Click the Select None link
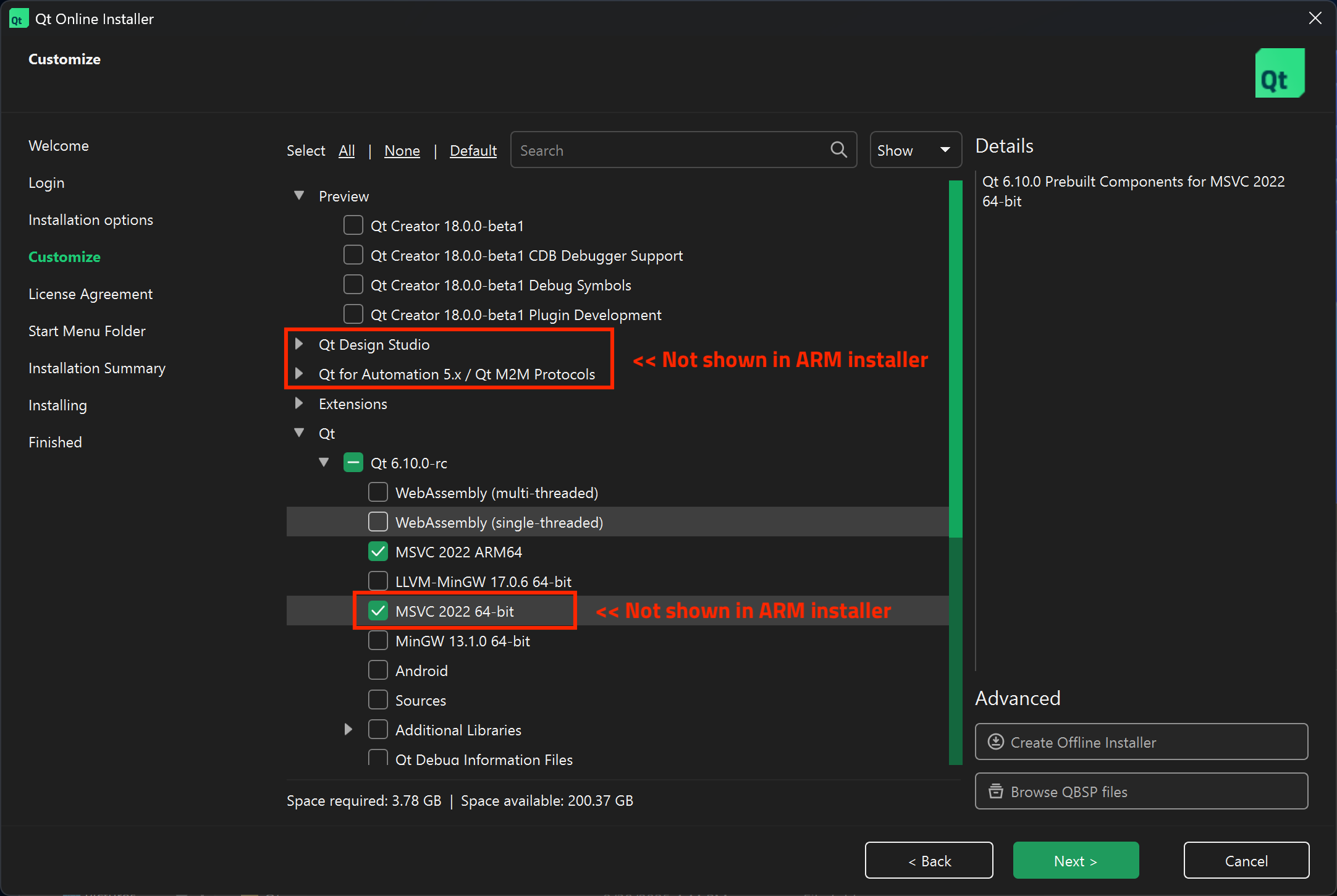The height and width of the screenshot is (896, 1337). point(402,151)
